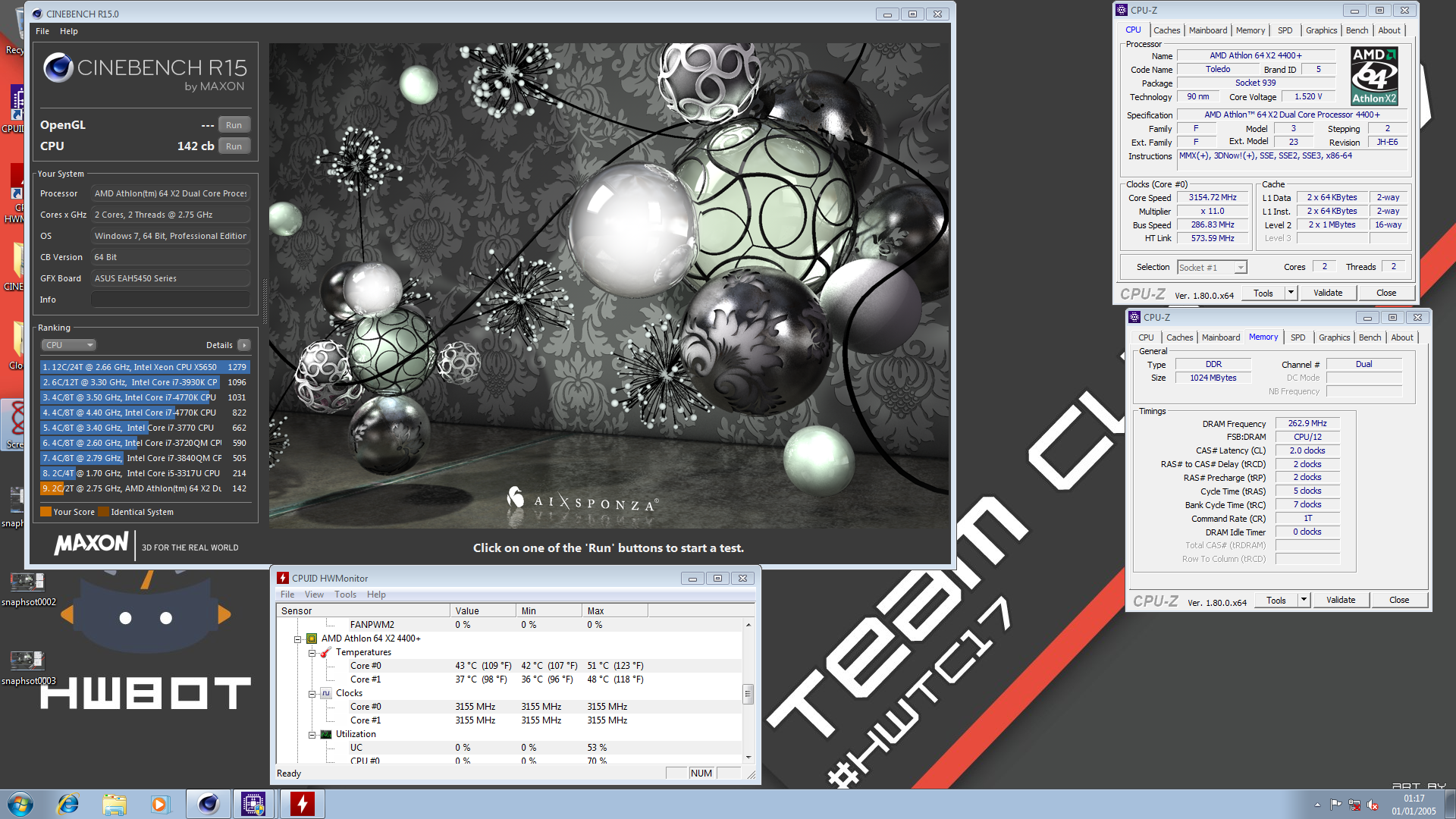This screenshot has height=819, width=1456.
Task: Click Action Center flag icon in tray
Action: coord(1335,805)
